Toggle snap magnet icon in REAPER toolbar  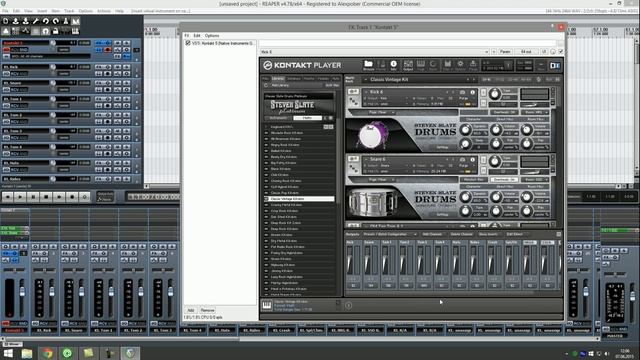click(45, 31)
